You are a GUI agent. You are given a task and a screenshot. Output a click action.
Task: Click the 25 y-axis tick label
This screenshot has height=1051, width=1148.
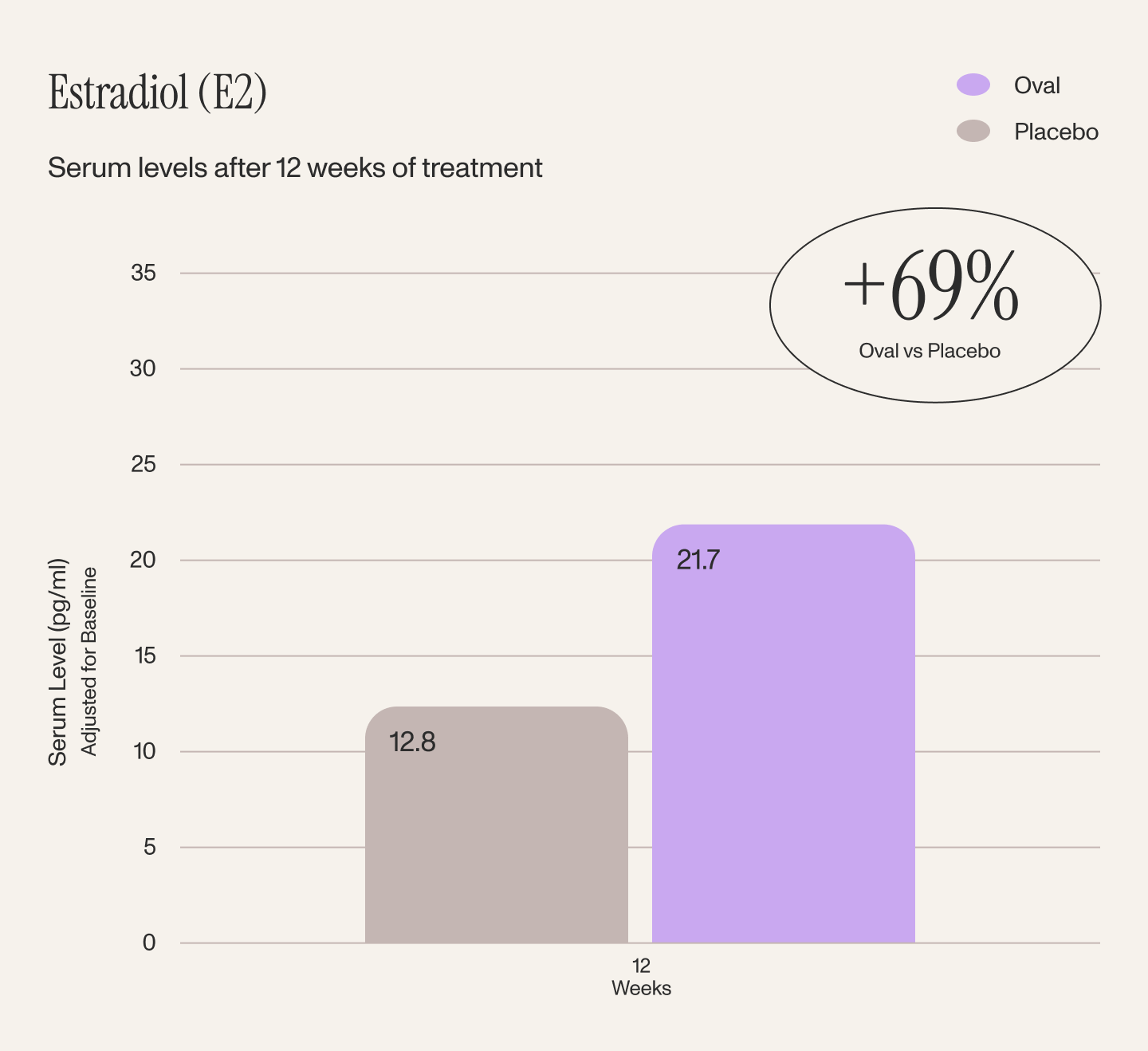[x=143, y=464]
